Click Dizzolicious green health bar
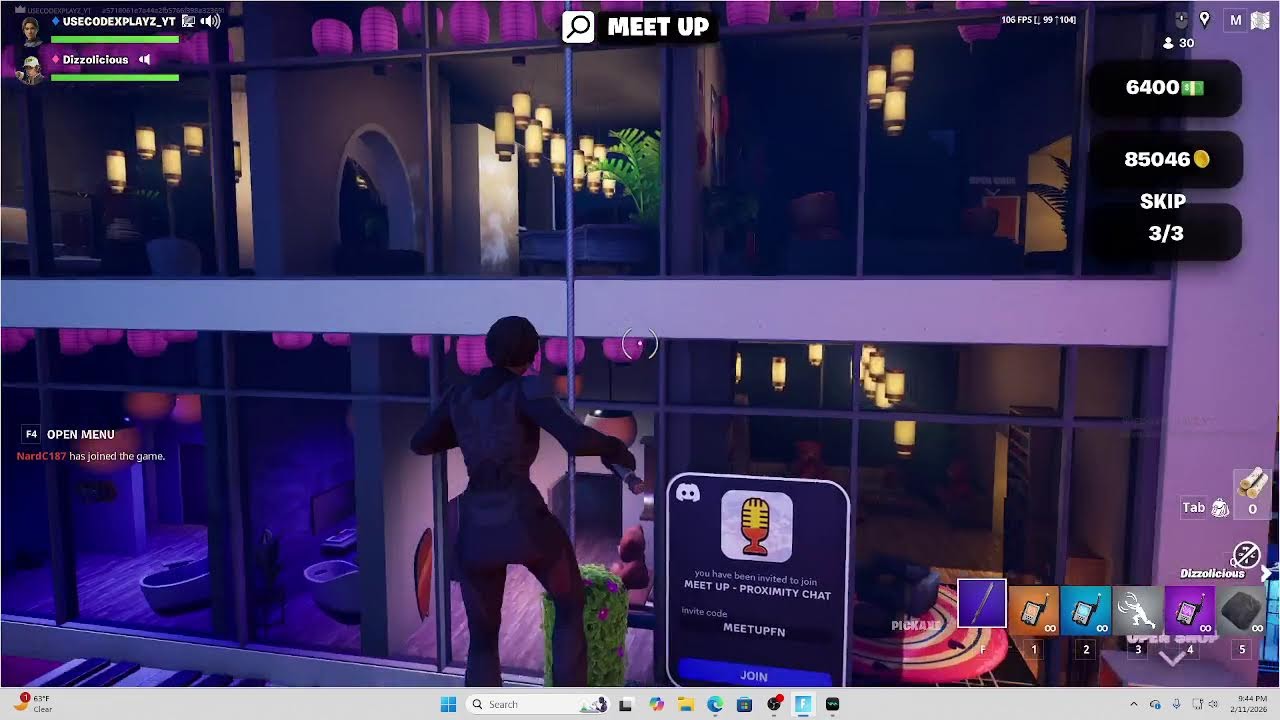 (115, 78)
